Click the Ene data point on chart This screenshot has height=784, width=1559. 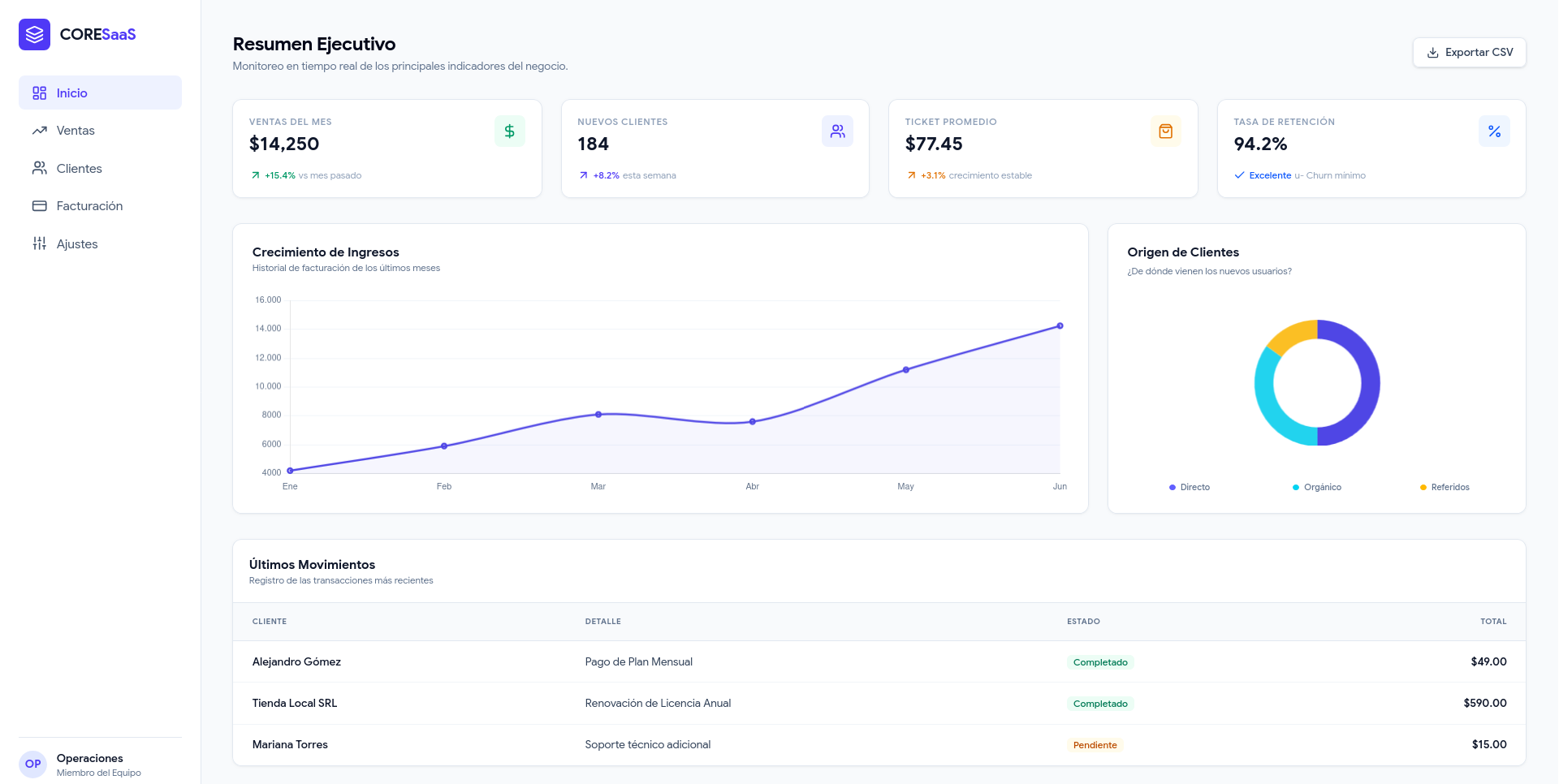tap(290, 471)
